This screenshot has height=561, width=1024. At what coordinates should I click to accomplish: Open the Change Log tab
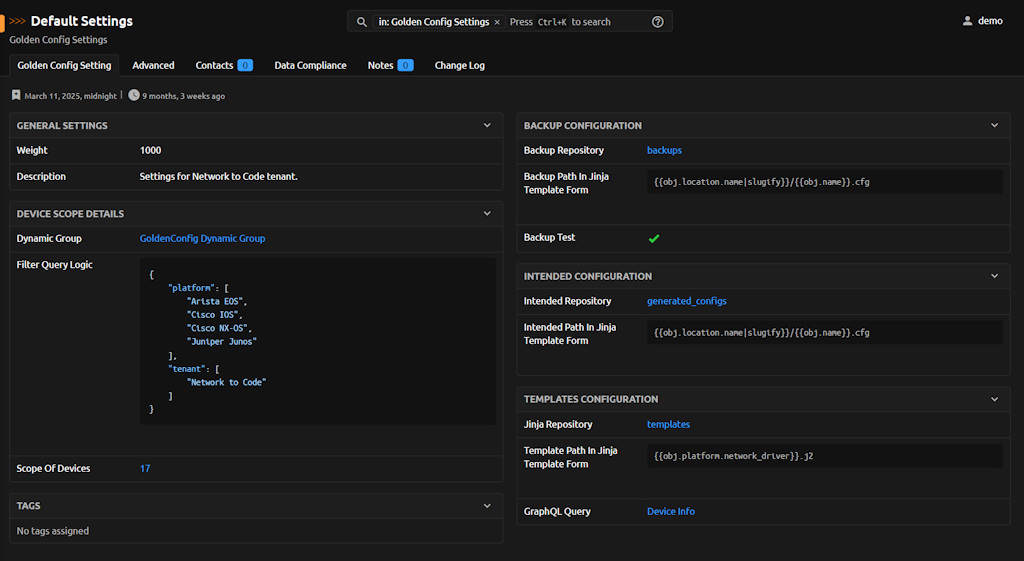point(459,66)
